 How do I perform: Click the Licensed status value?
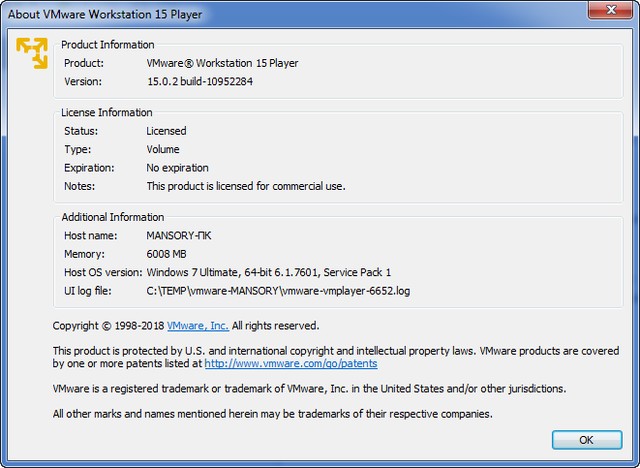tap(166, 131)
